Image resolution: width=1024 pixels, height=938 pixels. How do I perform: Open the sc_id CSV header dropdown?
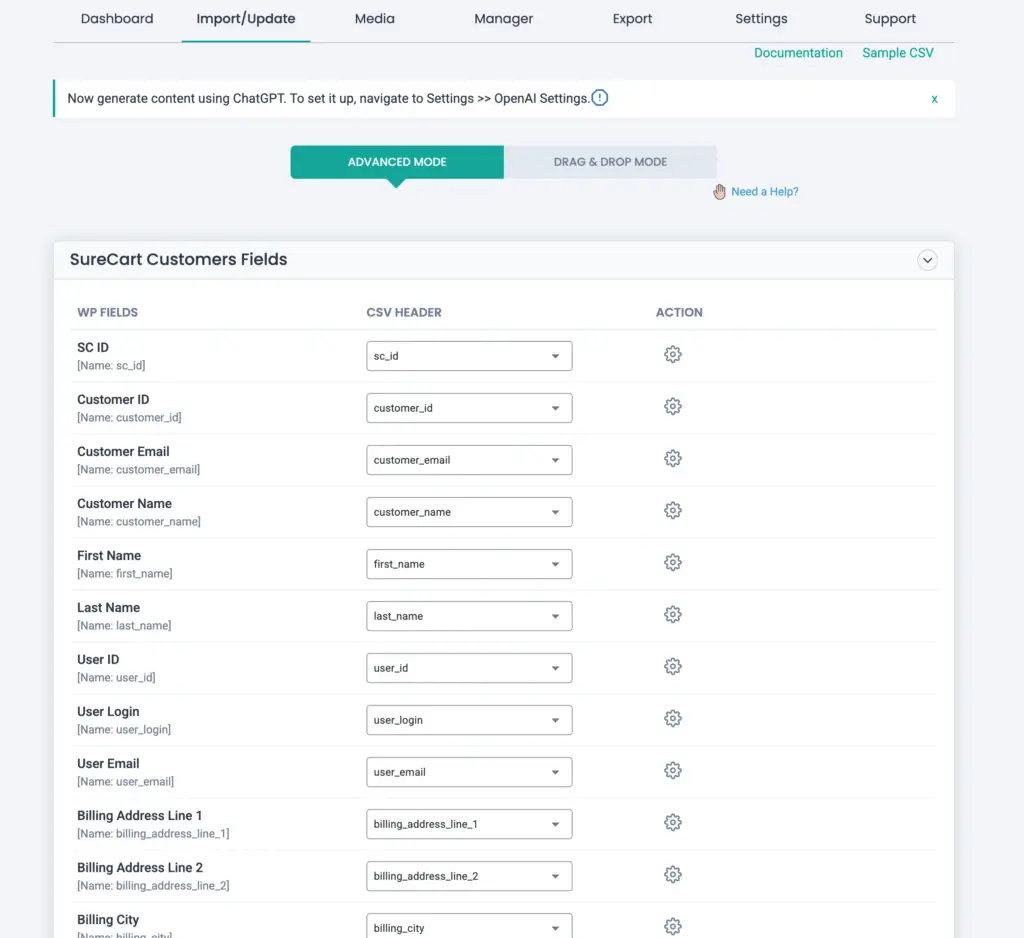coord(469,355)
